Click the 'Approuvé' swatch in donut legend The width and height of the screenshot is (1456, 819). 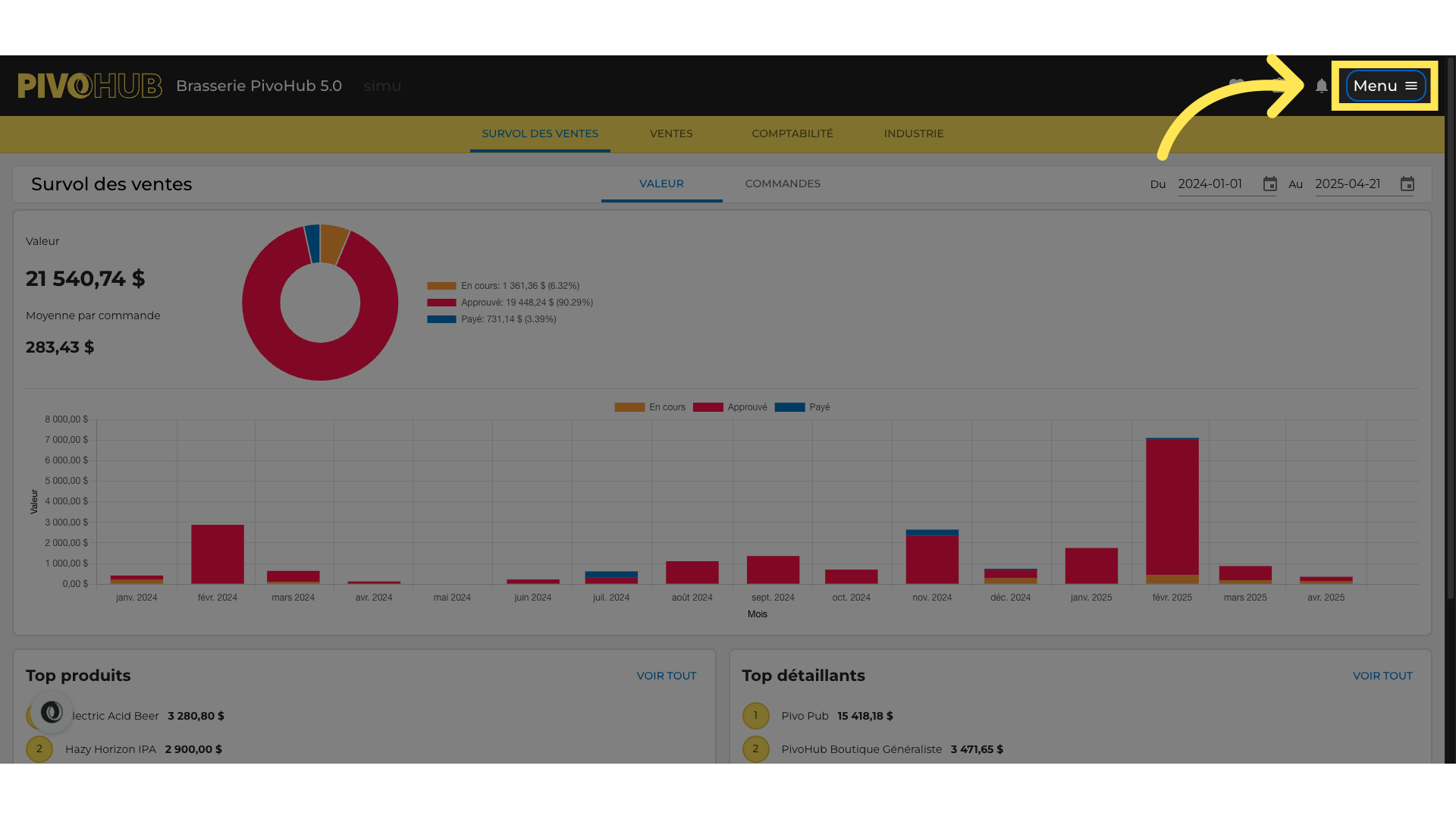point(441,303)
